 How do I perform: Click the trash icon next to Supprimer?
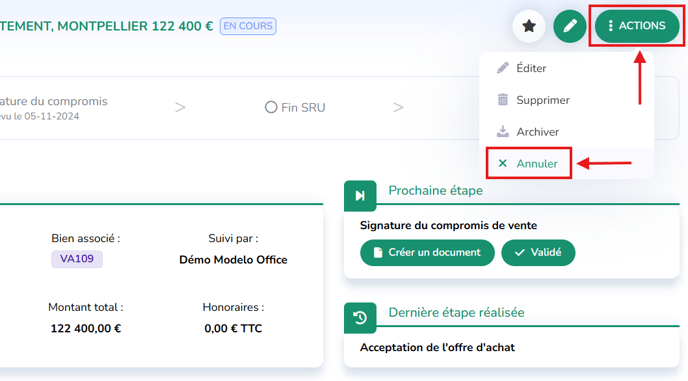tap(503, 100)
